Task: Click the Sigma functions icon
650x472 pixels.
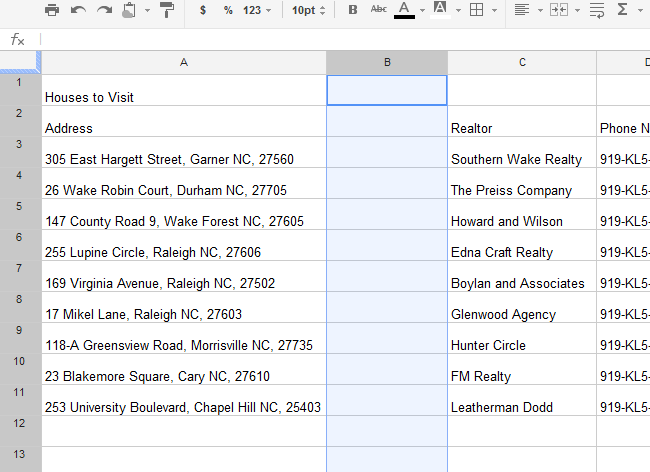Action: tap(622, 10)
